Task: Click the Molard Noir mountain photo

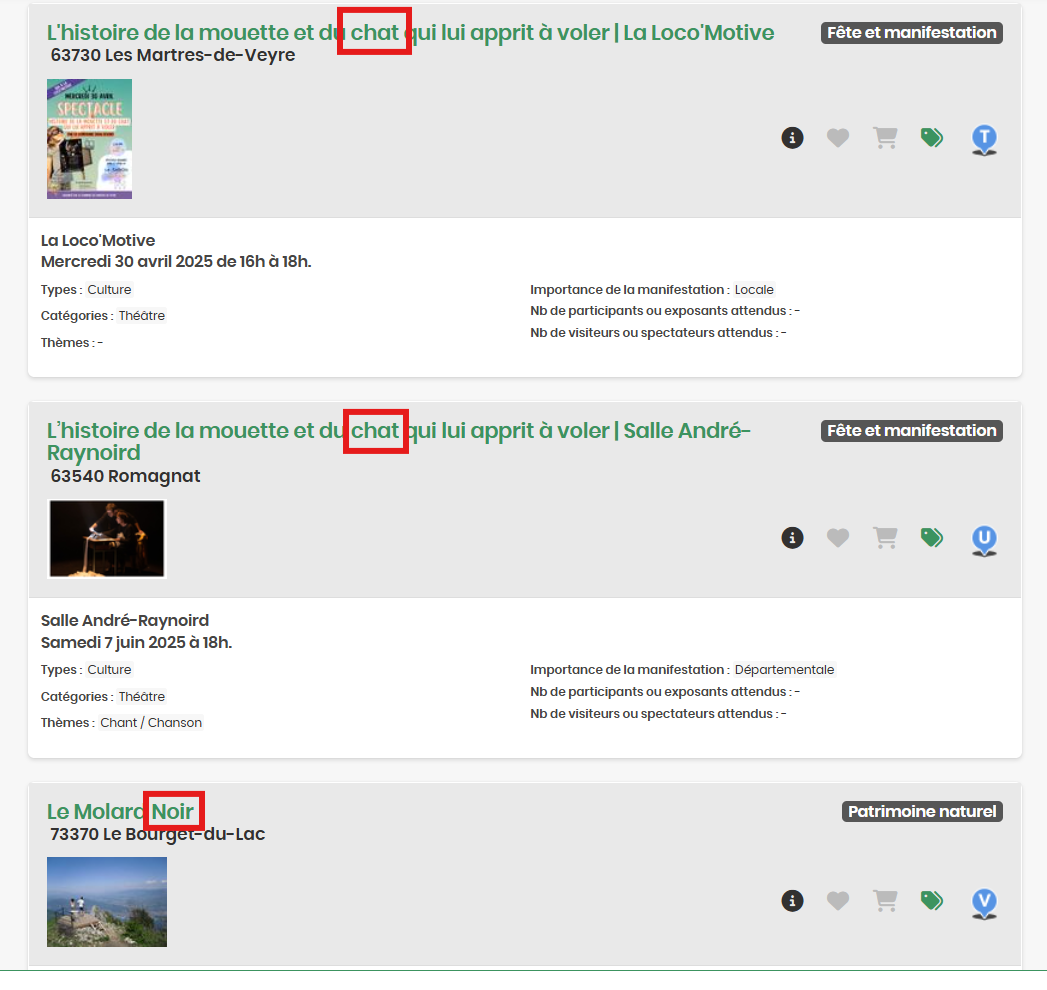Action: (107, 902)
